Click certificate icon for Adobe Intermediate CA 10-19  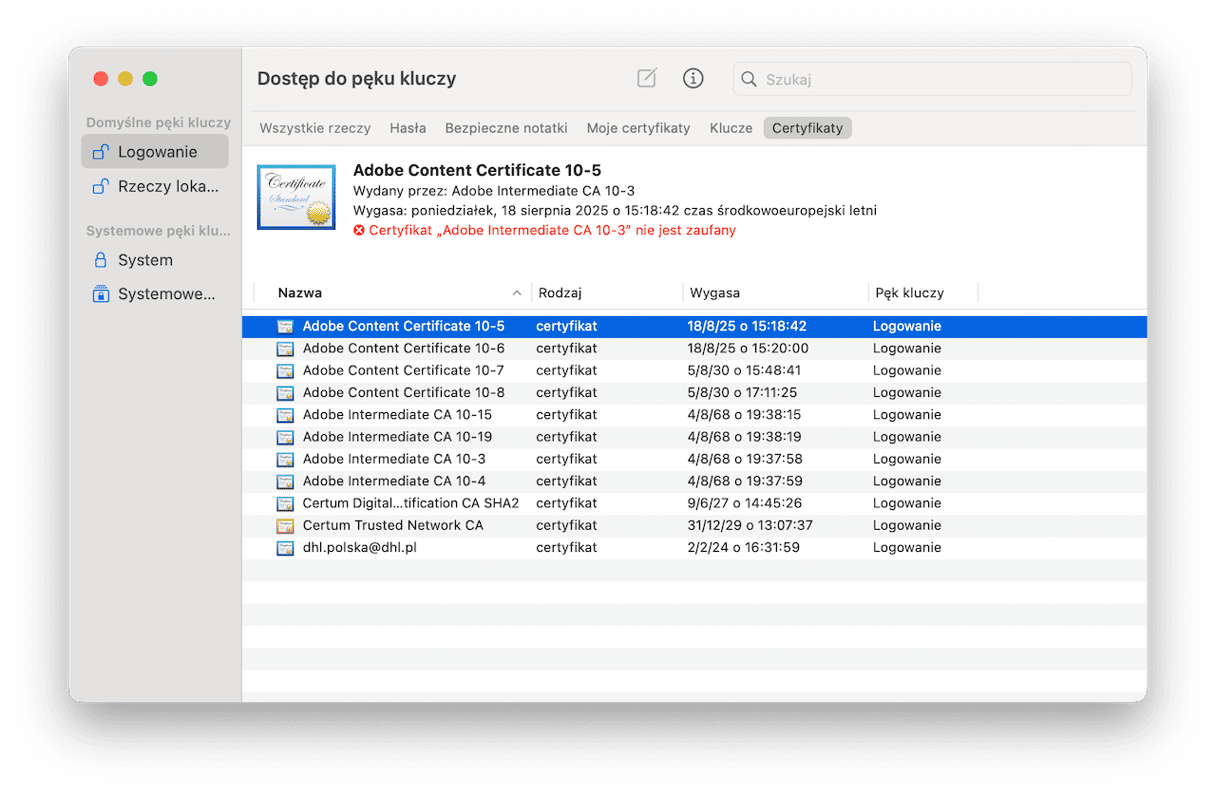[285, 437]
